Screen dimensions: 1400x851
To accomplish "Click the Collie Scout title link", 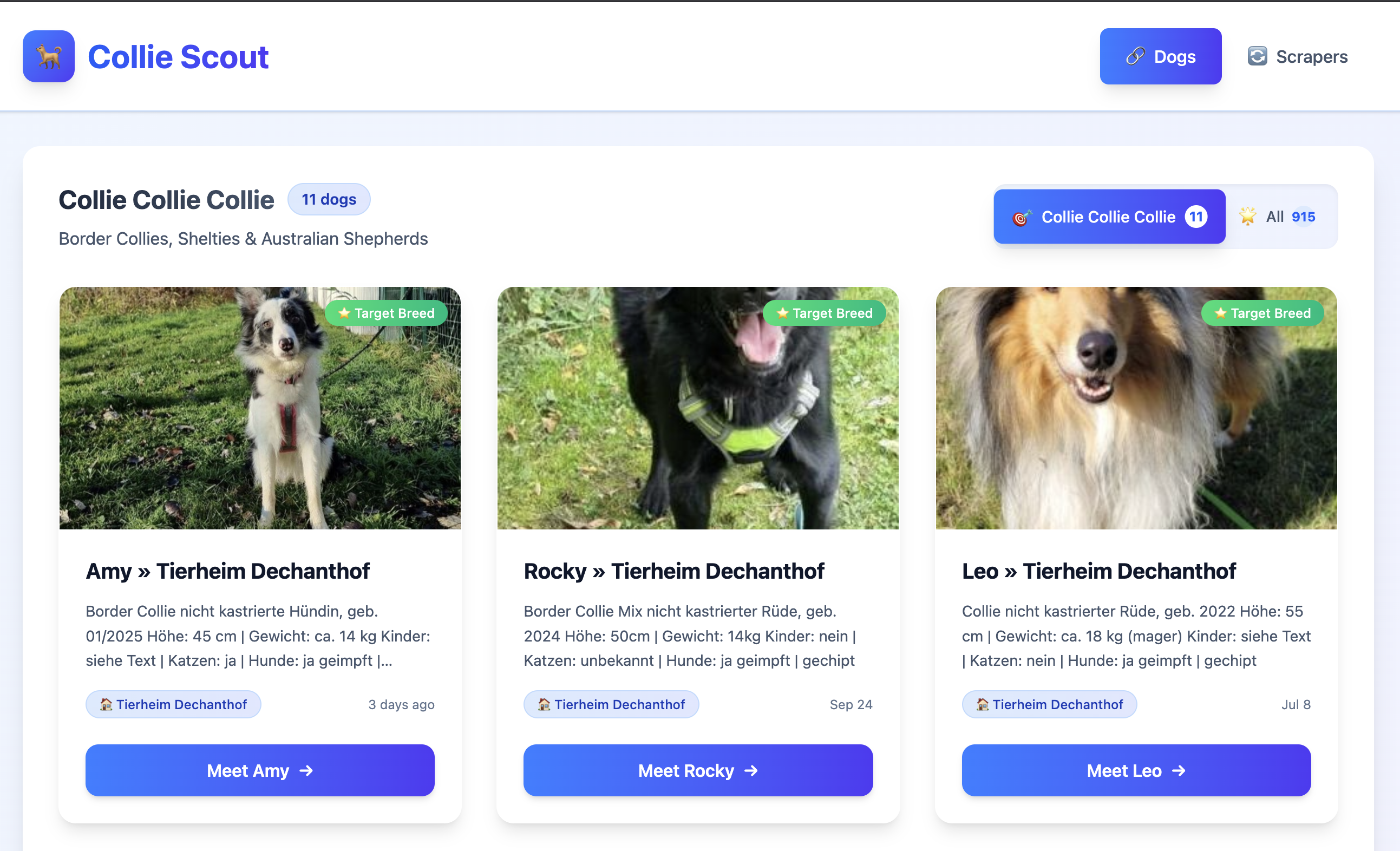I will pos(178,57).
